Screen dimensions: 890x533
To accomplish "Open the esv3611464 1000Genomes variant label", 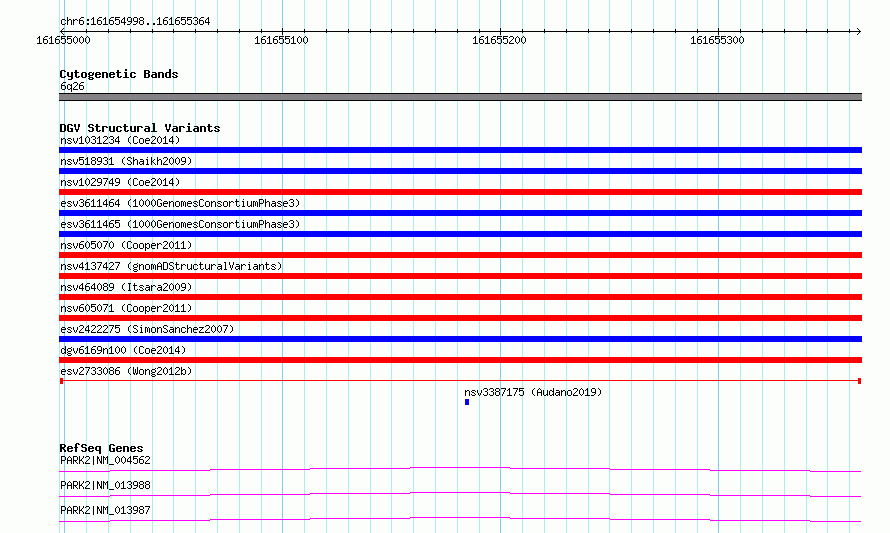I will (x=180, y=203).
